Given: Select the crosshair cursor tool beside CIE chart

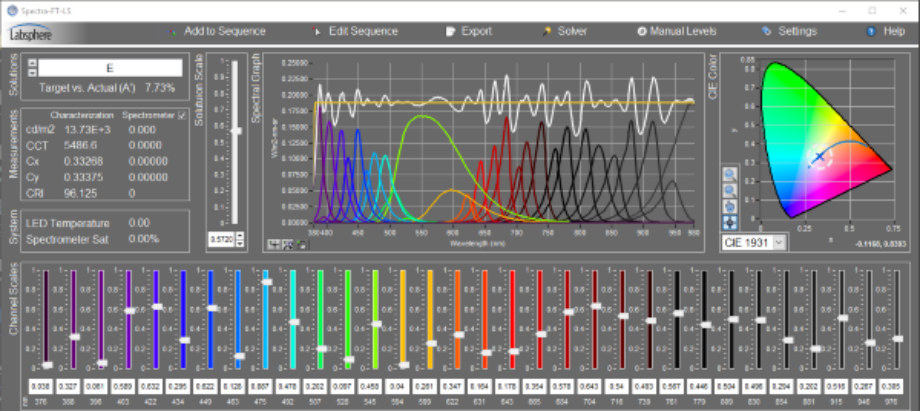Looking at the screenshot, I should click(729, 220).
